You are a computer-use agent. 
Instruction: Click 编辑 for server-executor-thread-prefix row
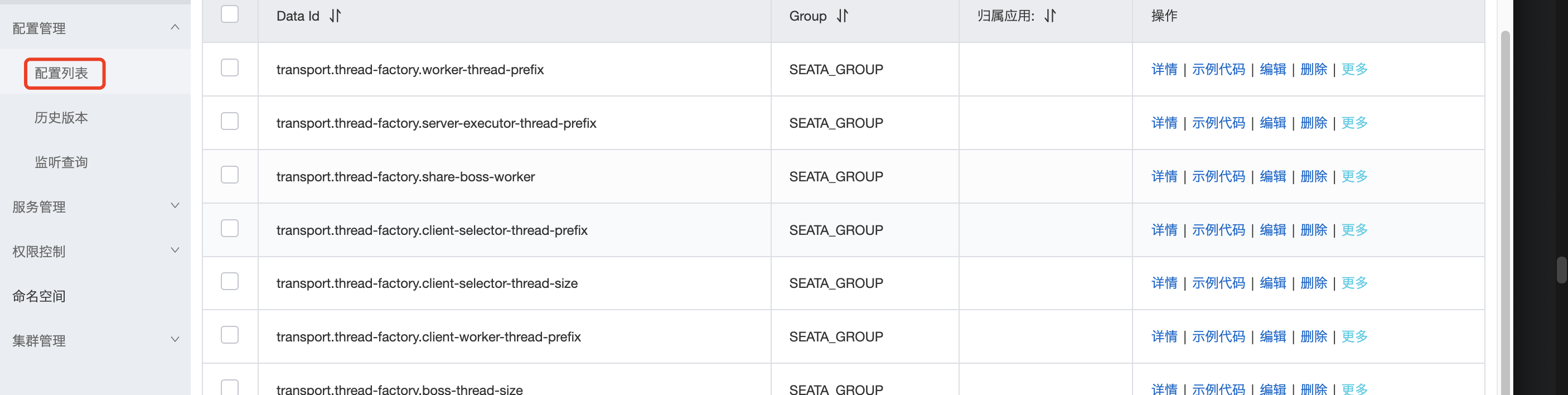pos(1272,123)
